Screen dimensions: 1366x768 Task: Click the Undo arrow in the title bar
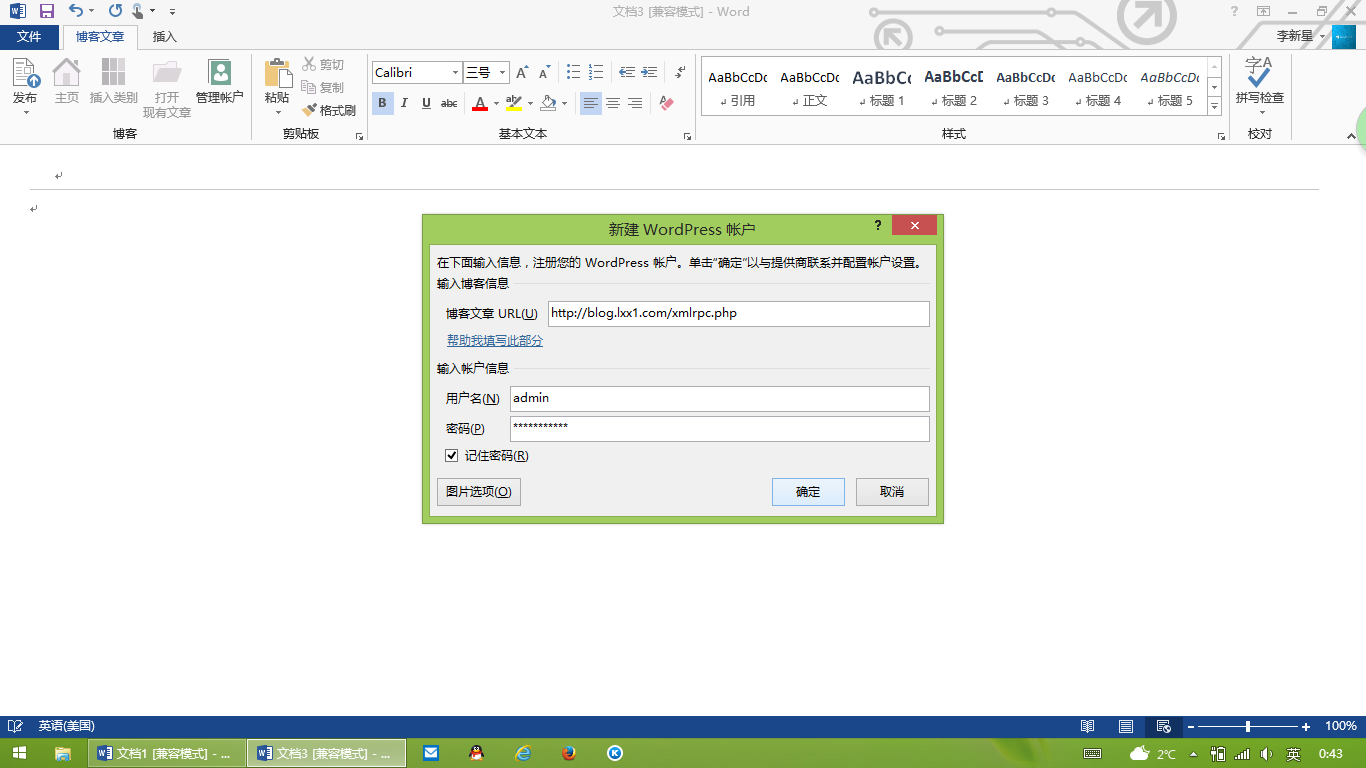76,11
